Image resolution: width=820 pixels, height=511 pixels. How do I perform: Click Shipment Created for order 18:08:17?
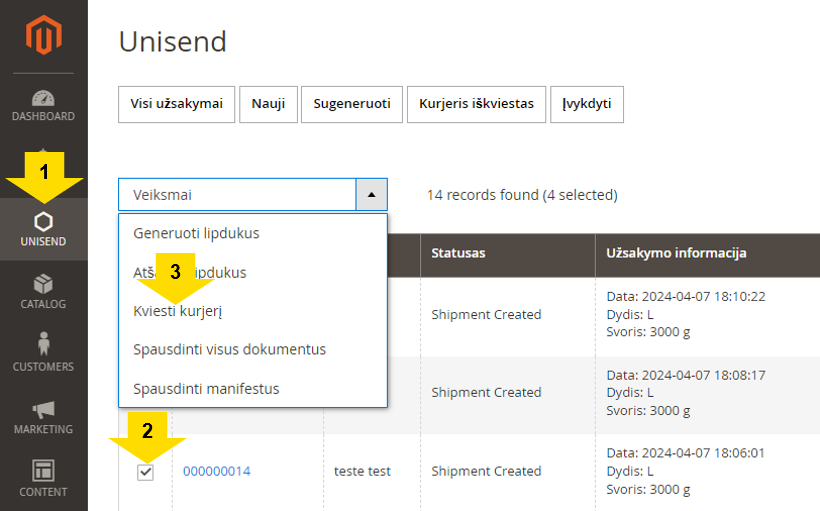click(x=486, y=393)
